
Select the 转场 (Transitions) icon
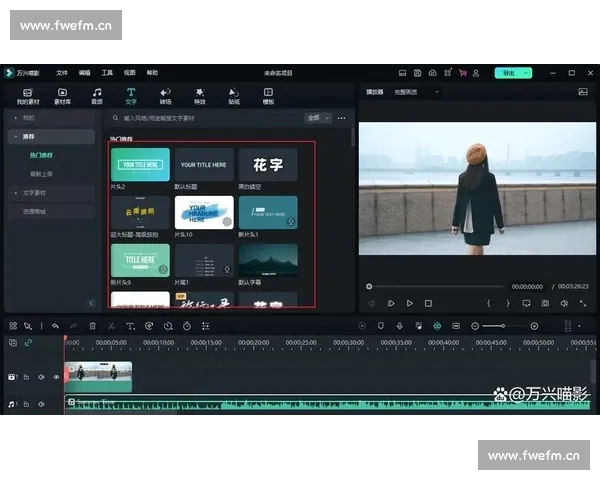(x=165, y=95)
